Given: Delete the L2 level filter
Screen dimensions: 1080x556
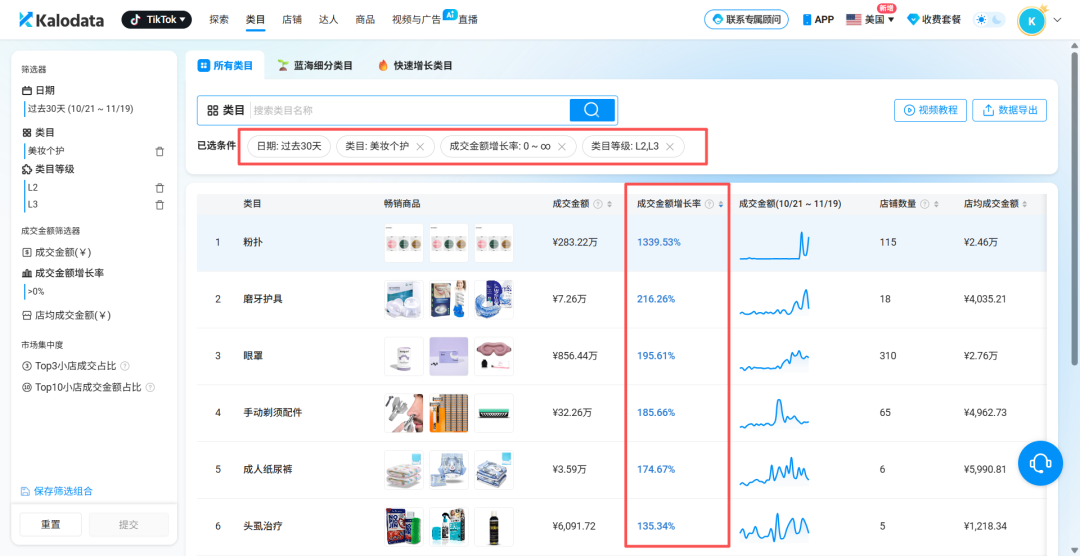Looking at the screenshot, I should click(x=160, y=187).
